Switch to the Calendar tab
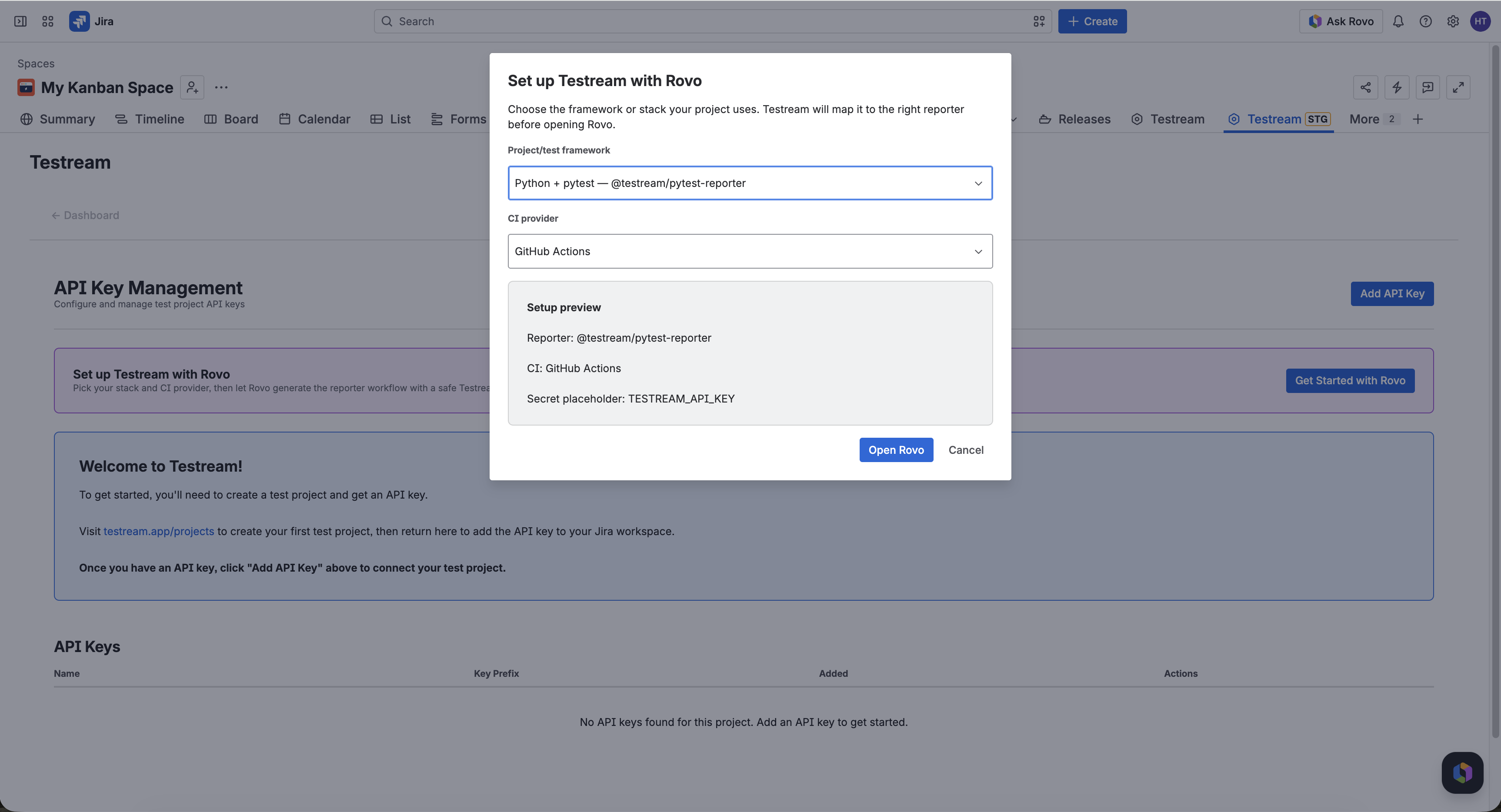This screenshot has height=812, width=1501. point(315,120)
